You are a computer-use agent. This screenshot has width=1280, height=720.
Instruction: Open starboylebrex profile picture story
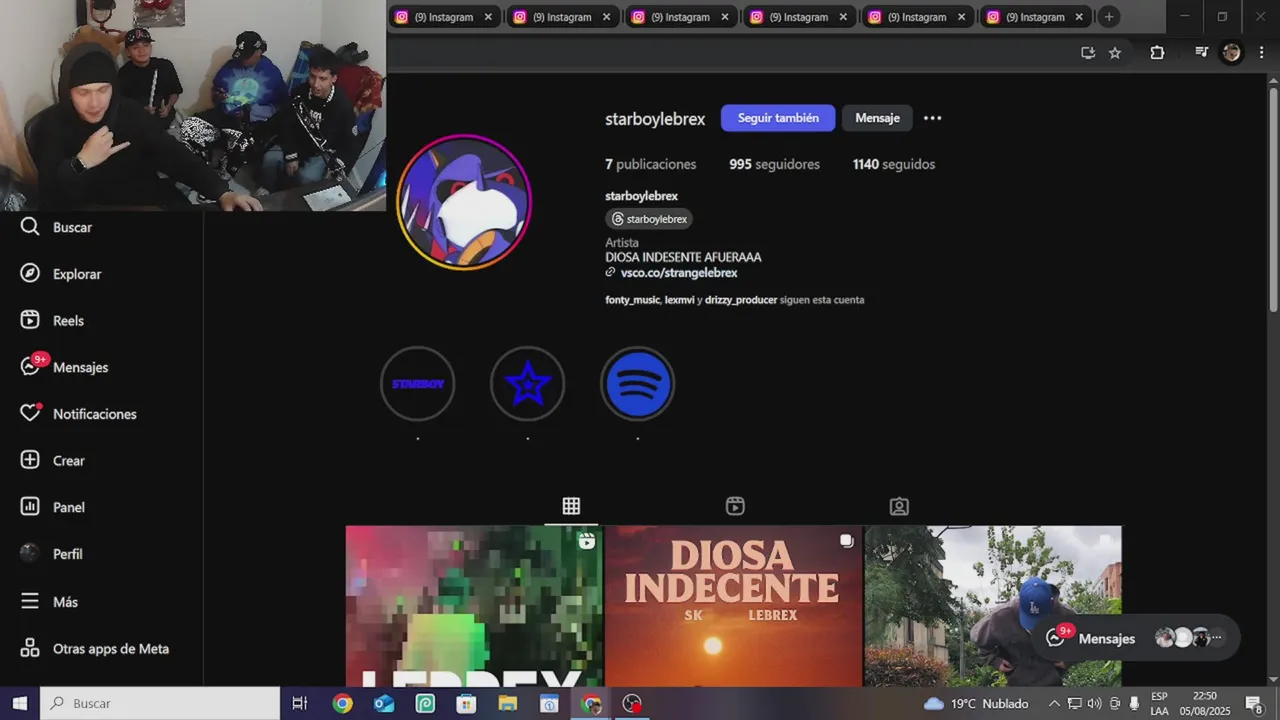463,202
